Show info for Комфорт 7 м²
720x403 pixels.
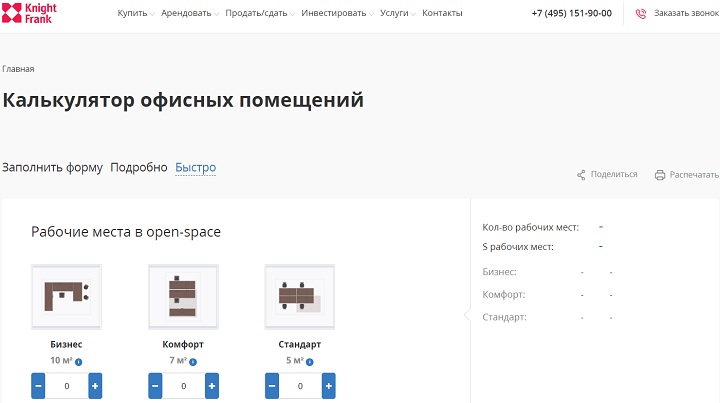(x=193, y=362)
